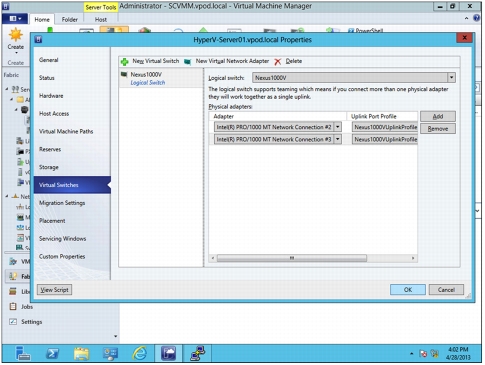Click the Jobs workspace icon
Screen dimensions: 485x365
click(x=13, y=307)
